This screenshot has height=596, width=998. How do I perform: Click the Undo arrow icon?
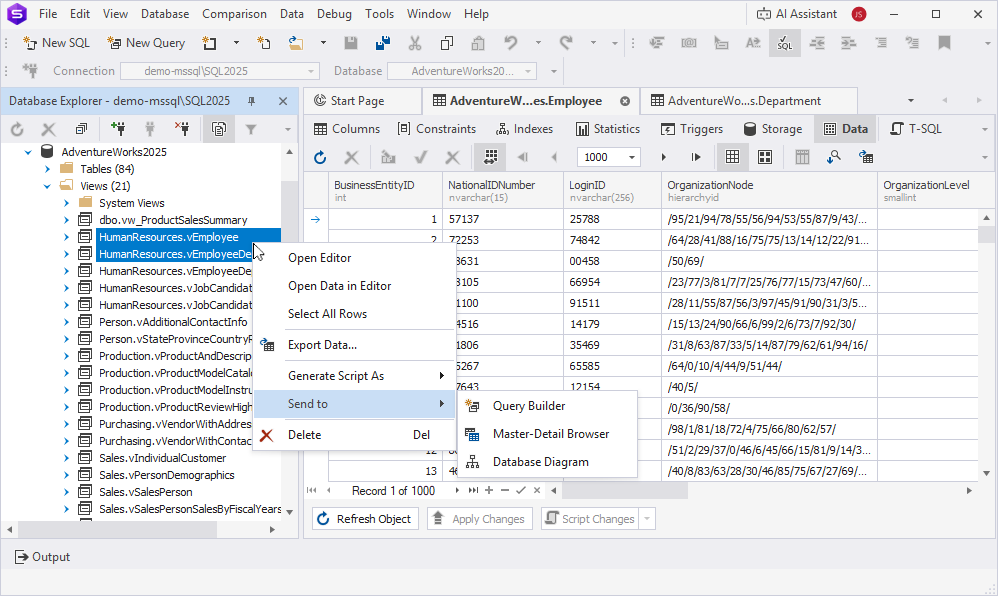(x=510, y=43)
